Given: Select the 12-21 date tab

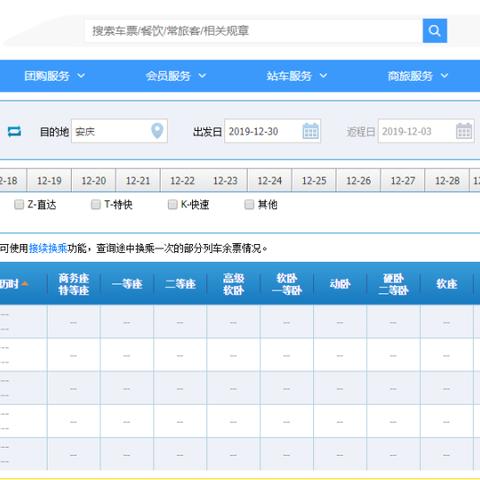Looking at the screenshot, I should pyautogui.click(x=138, y=180).
